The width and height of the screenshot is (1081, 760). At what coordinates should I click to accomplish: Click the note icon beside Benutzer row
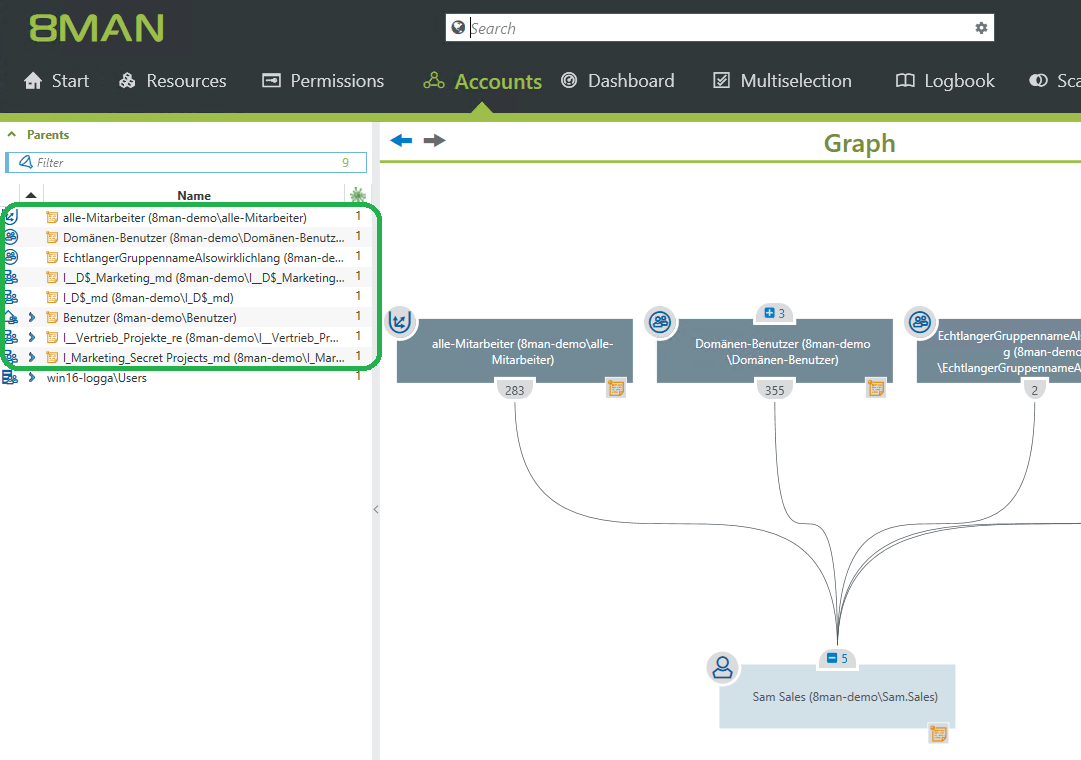52,317
